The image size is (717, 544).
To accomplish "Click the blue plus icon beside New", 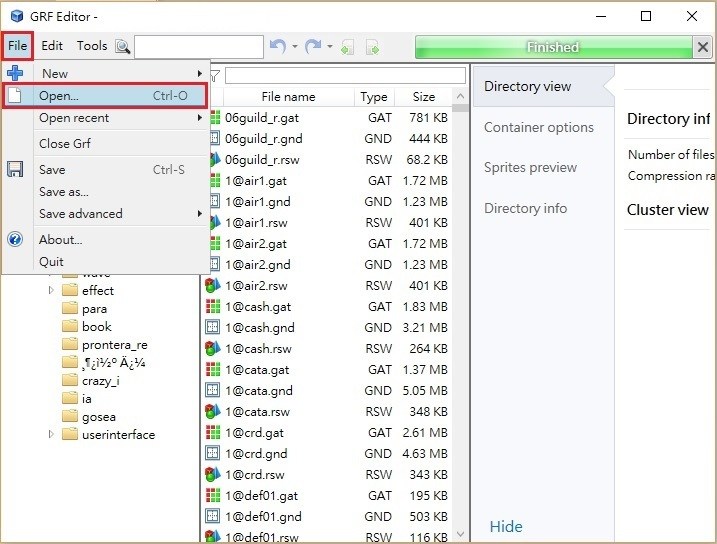I will (15, 73).
